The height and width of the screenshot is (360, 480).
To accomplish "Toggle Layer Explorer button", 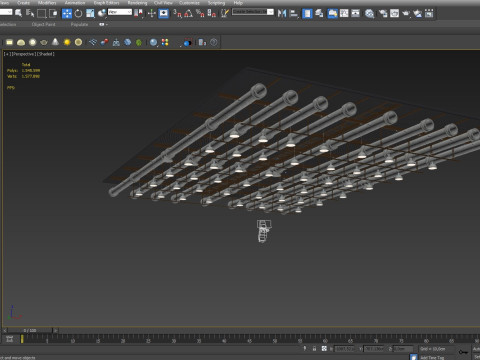I will coord(319,13).
